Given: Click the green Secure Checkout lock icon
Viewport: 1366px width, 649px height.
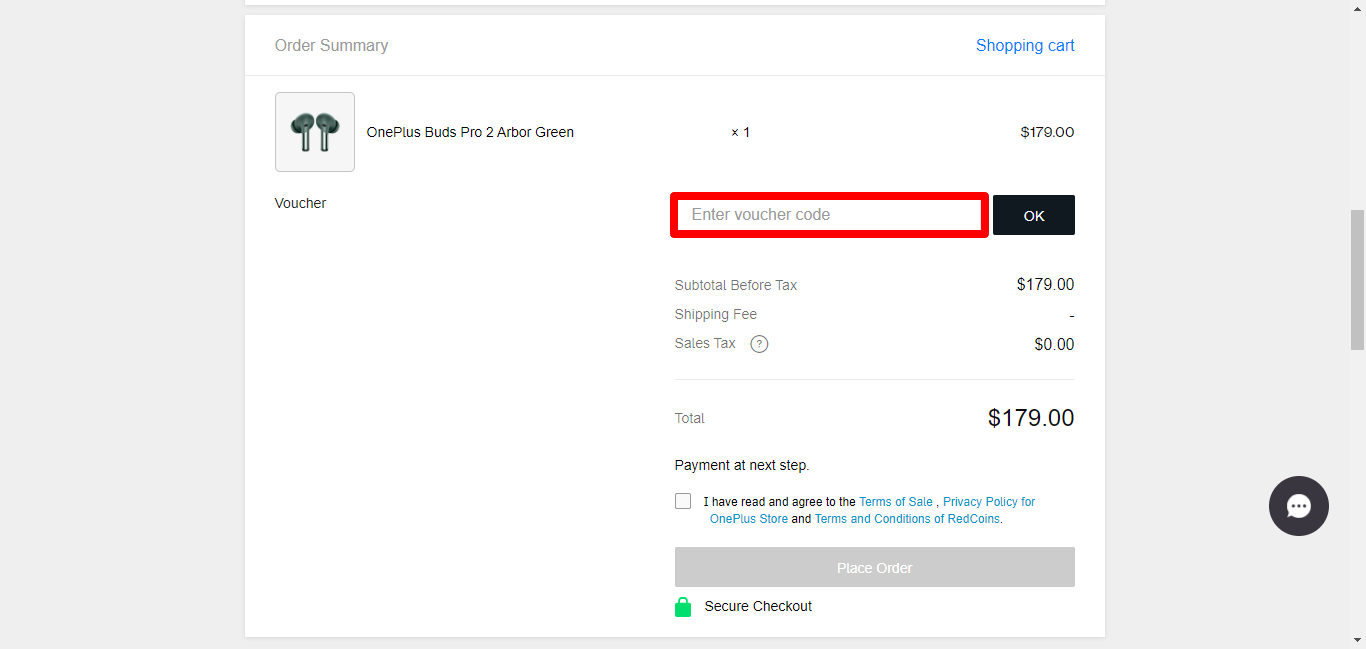Looking at the screenshot, I should point(683,606).
